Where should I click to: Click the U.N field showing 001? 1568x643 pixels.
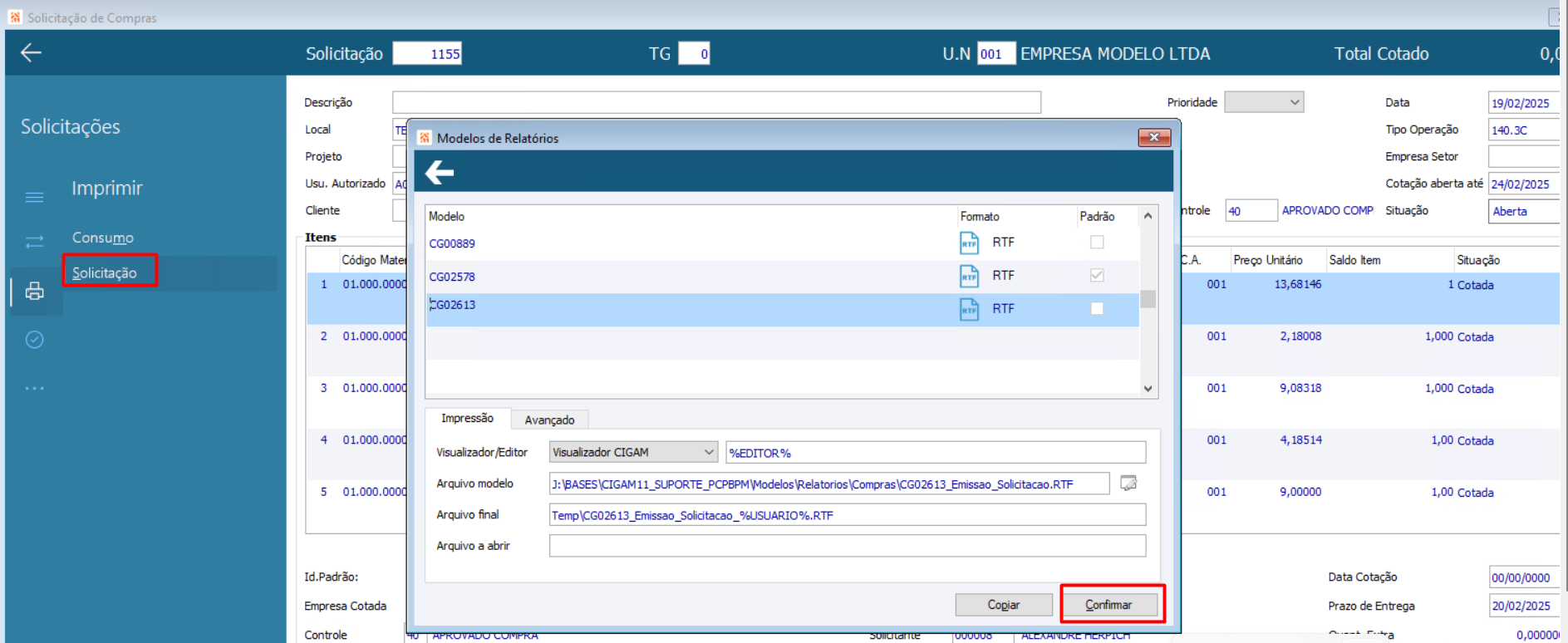coord(995,53)
